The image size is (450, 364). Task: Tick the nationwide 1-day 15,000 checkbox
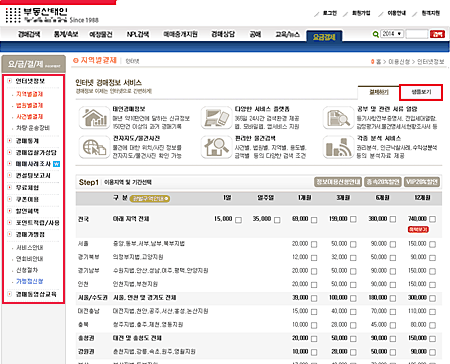(x=238, y=220)
